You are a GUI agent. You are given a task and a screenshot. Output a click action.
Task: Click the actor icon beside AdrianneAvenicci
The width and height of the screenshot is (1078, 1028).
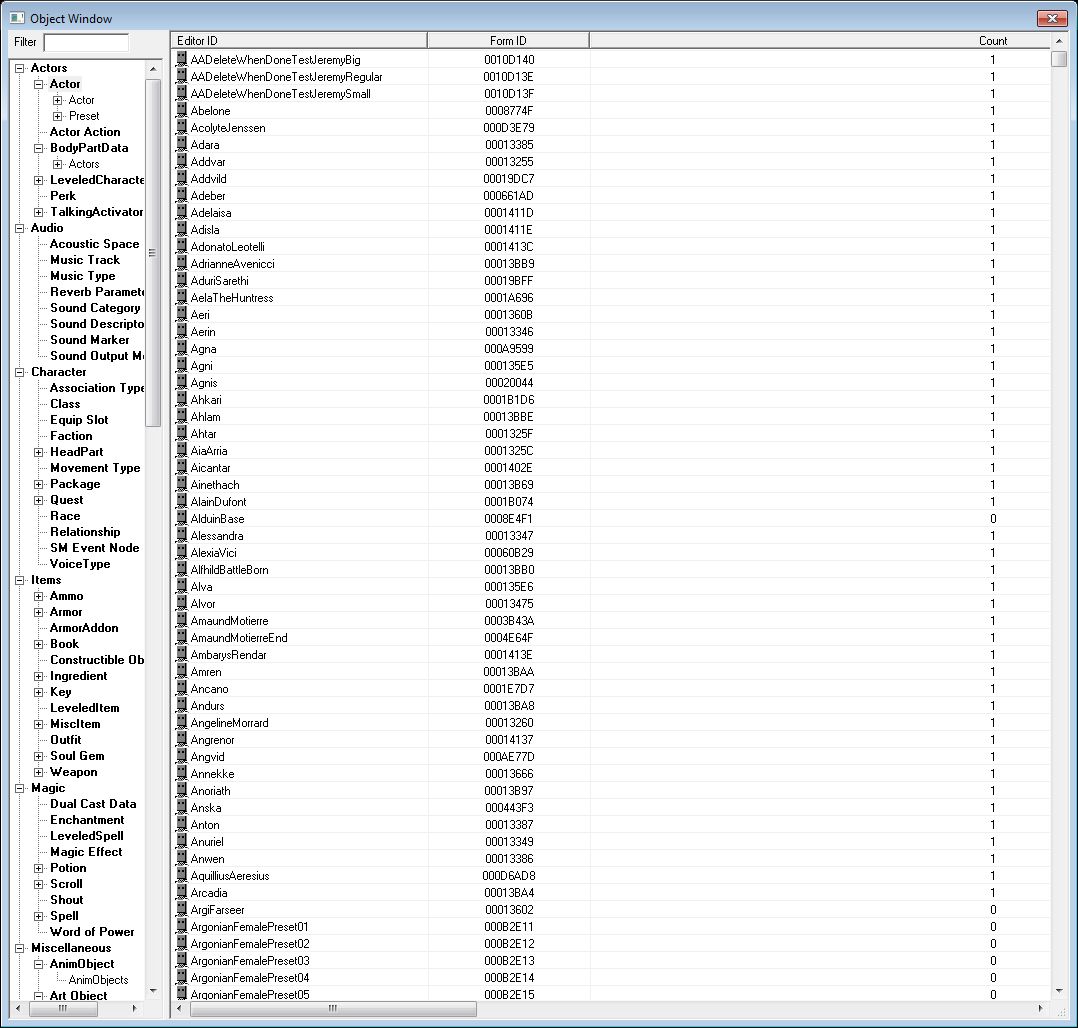pos(182,263)
